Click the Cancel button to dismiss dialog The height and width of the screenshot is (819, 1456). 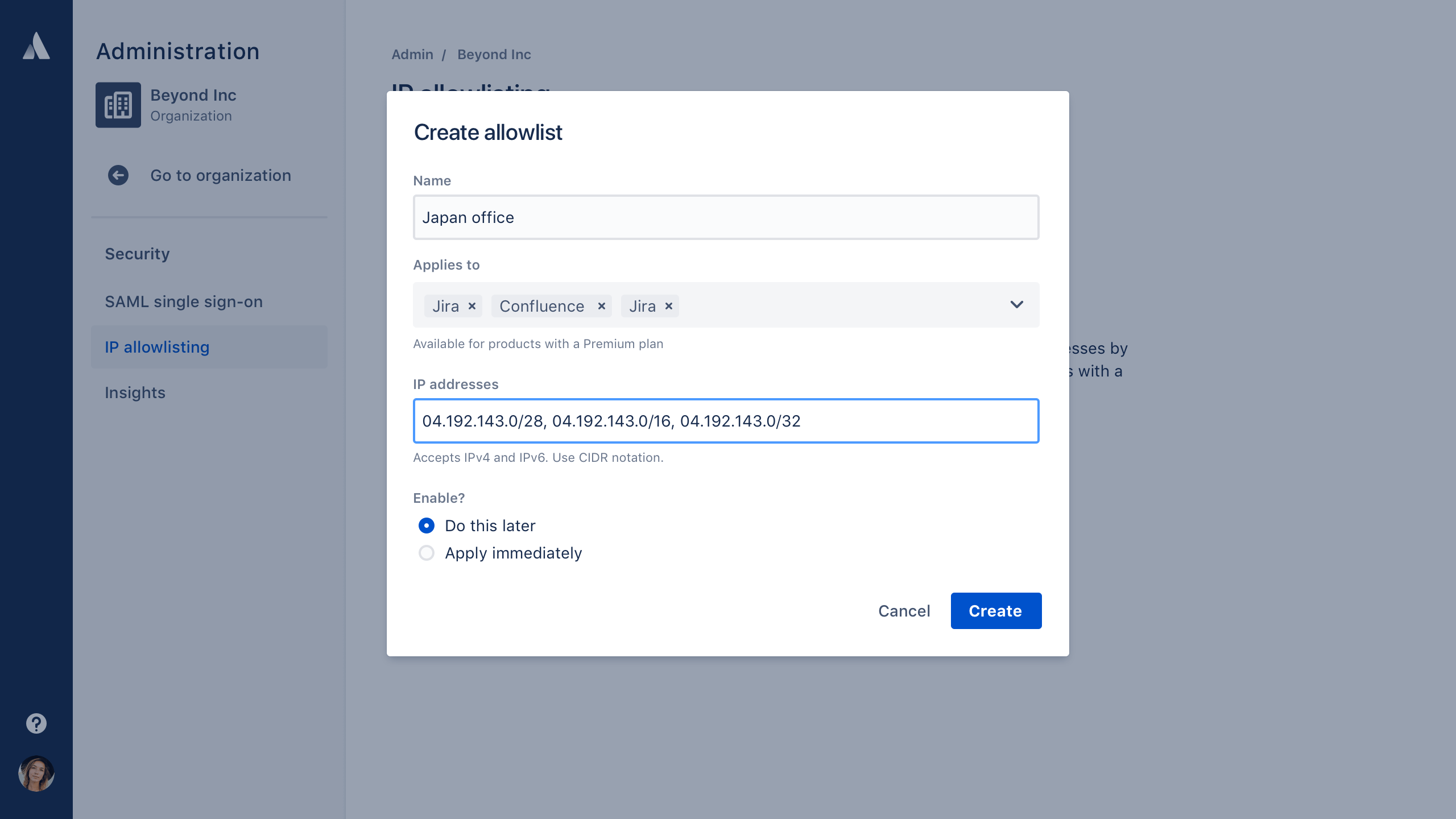tap(904, 610)
